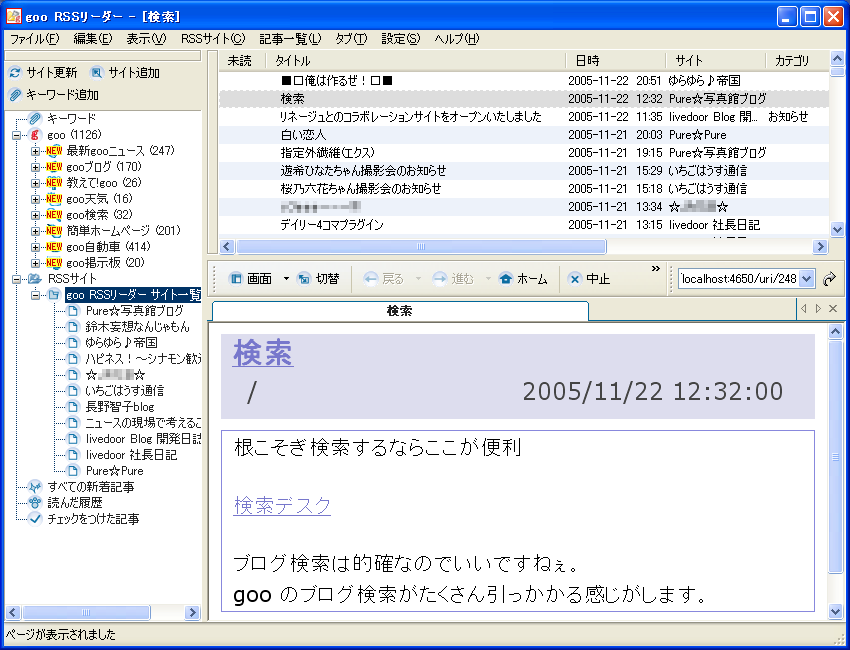Collapse the goo (1126) tree node
Screen dimensions: 850x650
click(x=17, y=135)
